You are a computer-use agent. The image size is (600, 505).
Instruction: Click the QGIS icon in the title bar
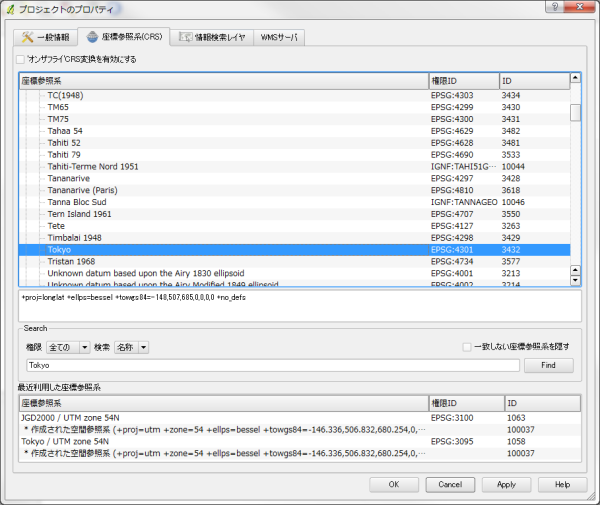(11, 9)
